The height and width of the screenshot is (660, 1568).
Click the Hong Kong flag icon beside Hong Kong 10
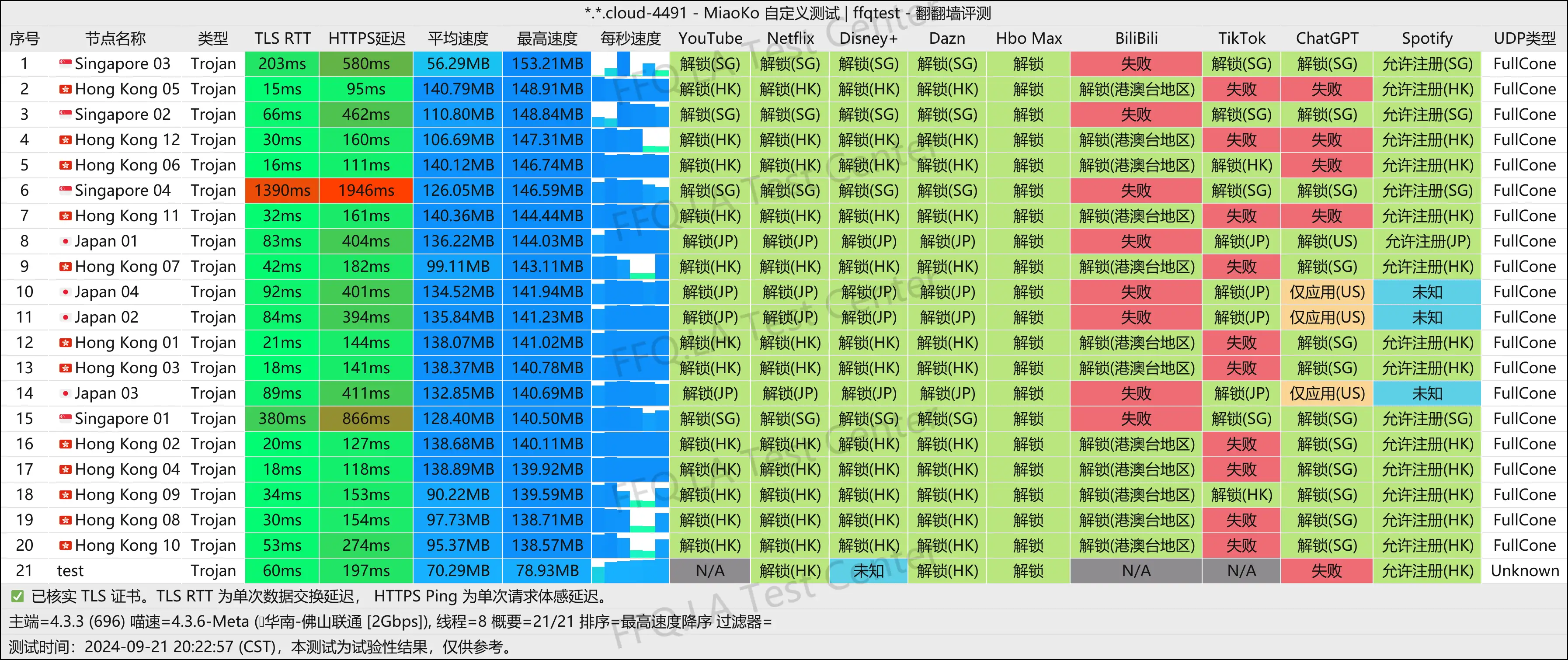[x=65, y=545]
